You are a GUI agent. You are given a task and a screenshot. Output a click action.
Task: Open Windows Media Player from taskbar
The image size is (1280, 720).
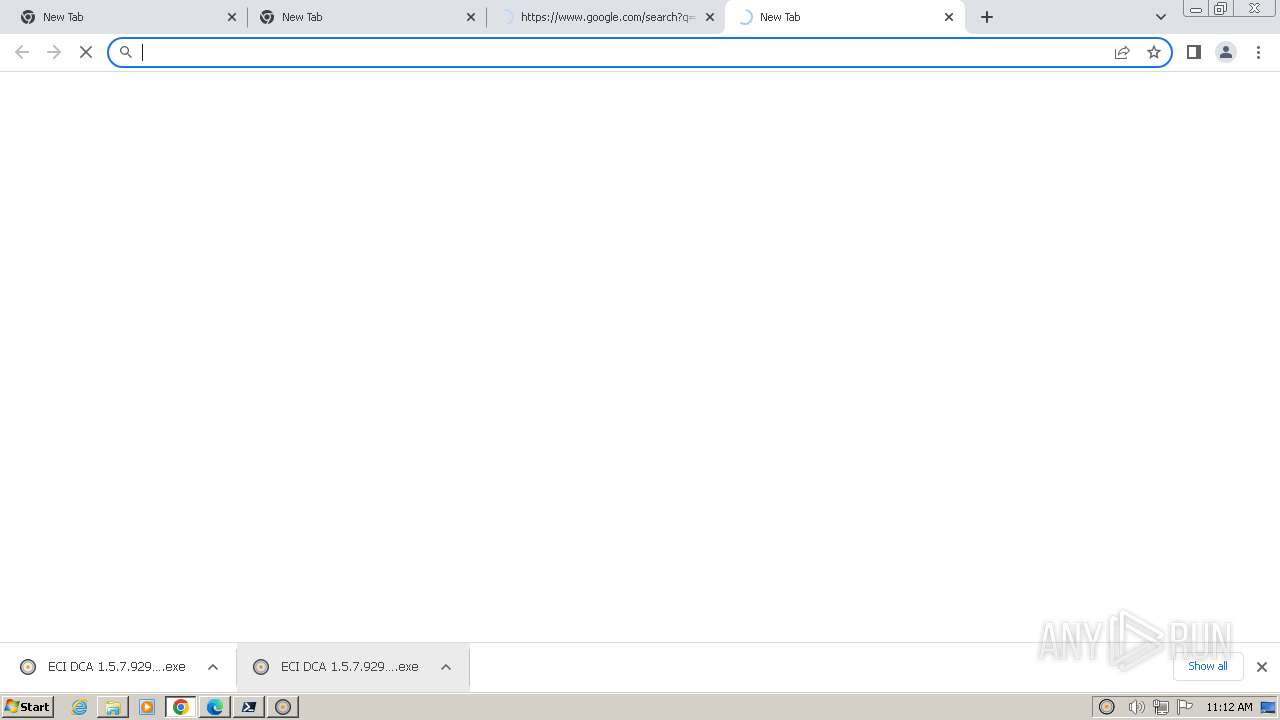pos(147,707)
